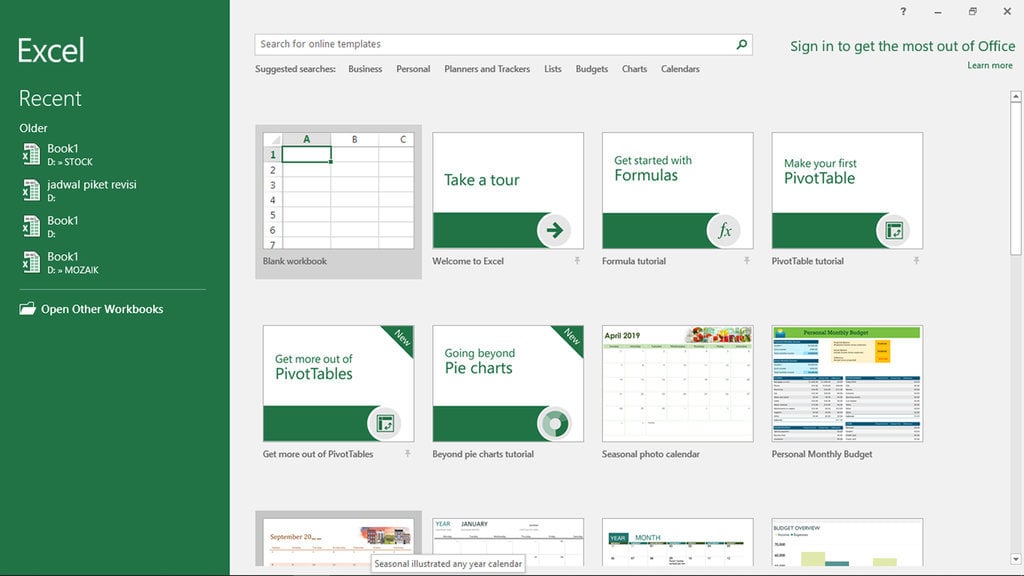This screenshot has height=576, width=1024.
Task: Select the Business suggested search
Action: click(365, 69)
